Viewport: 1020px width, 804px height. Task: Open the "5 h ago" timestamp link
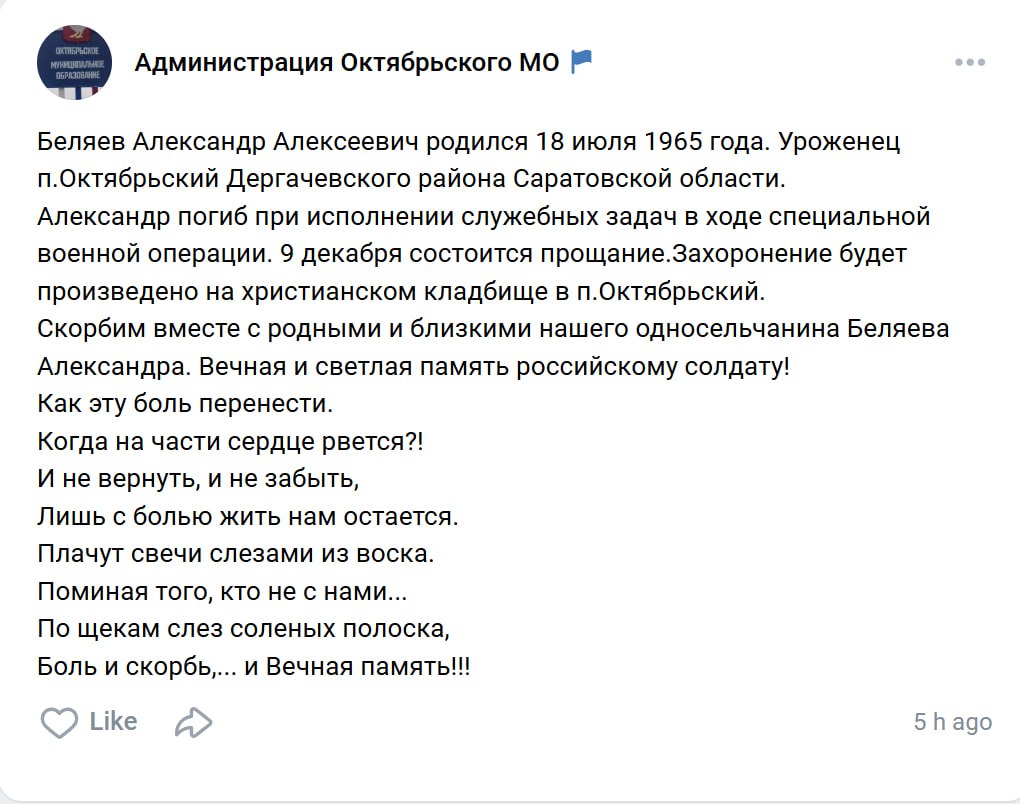[x=952, y=722]
